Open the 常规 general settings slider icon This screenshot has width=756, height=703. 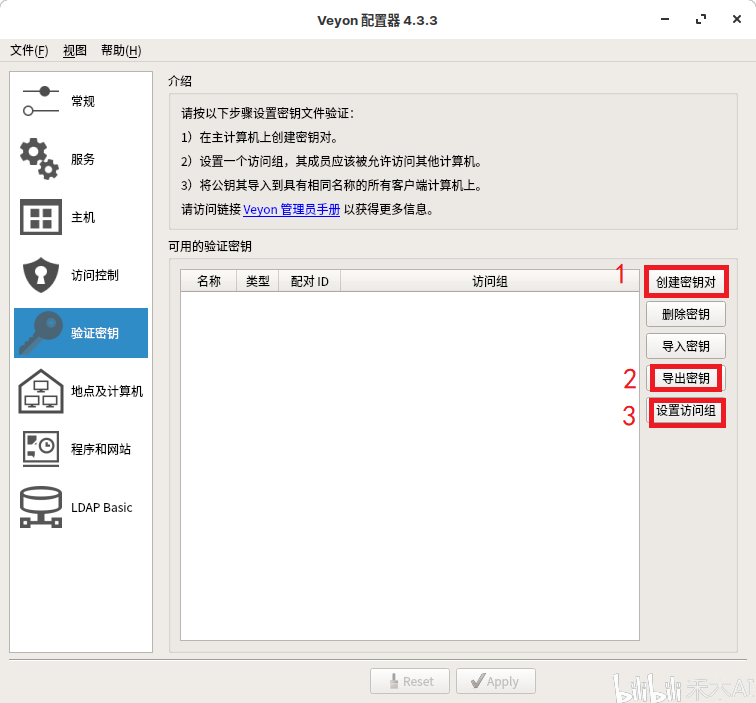(x=41, y=101)
